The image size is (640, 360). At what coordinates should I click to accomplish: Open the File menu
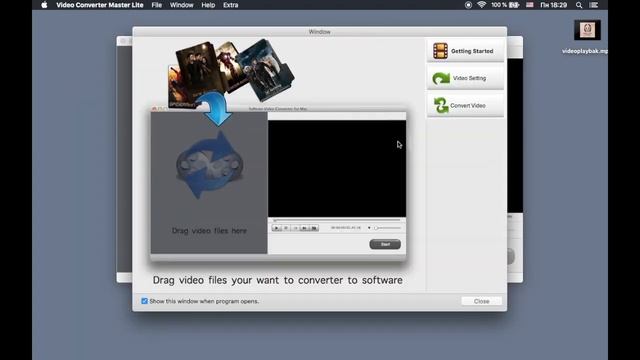[157, 5]
